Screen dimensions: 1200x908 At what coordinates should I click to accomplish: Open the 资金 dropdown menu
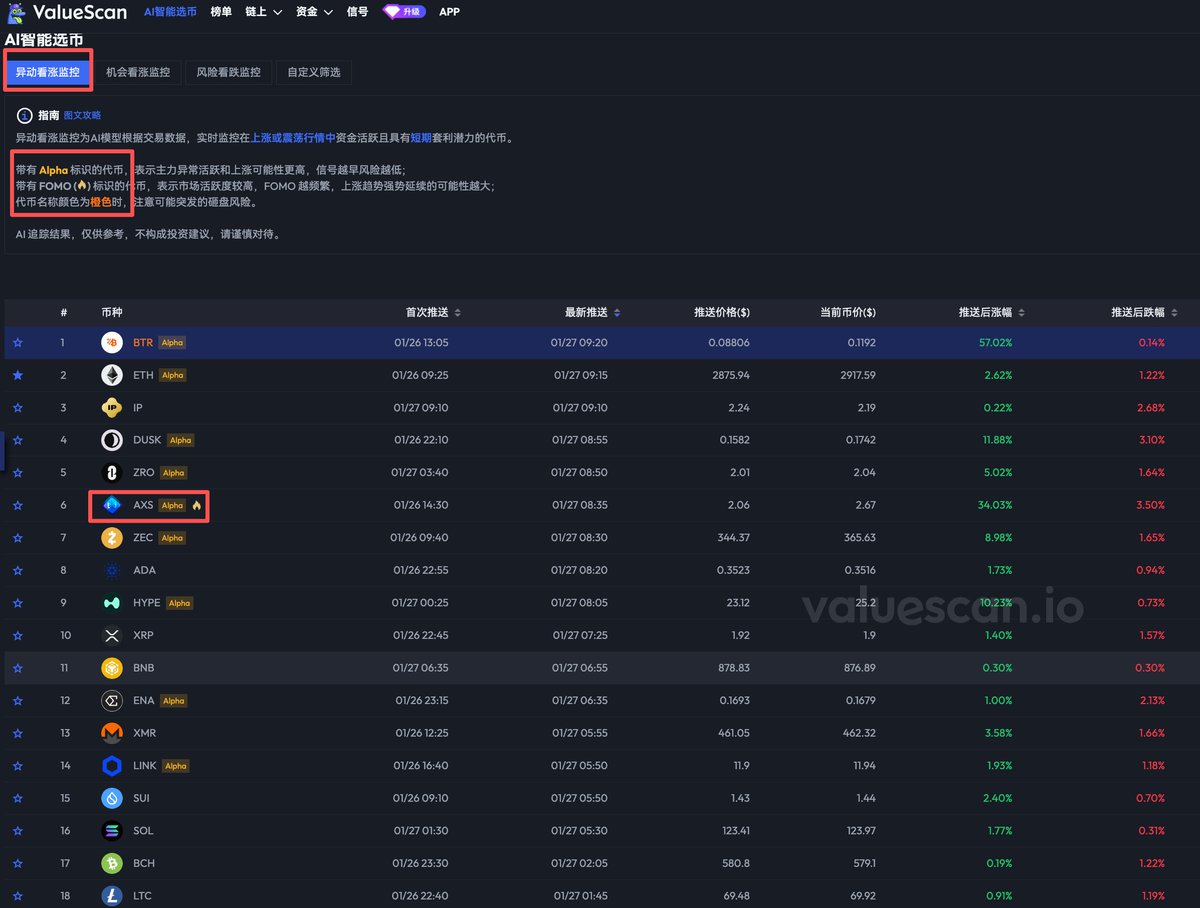pyautogui.click(x=315, y=12)
